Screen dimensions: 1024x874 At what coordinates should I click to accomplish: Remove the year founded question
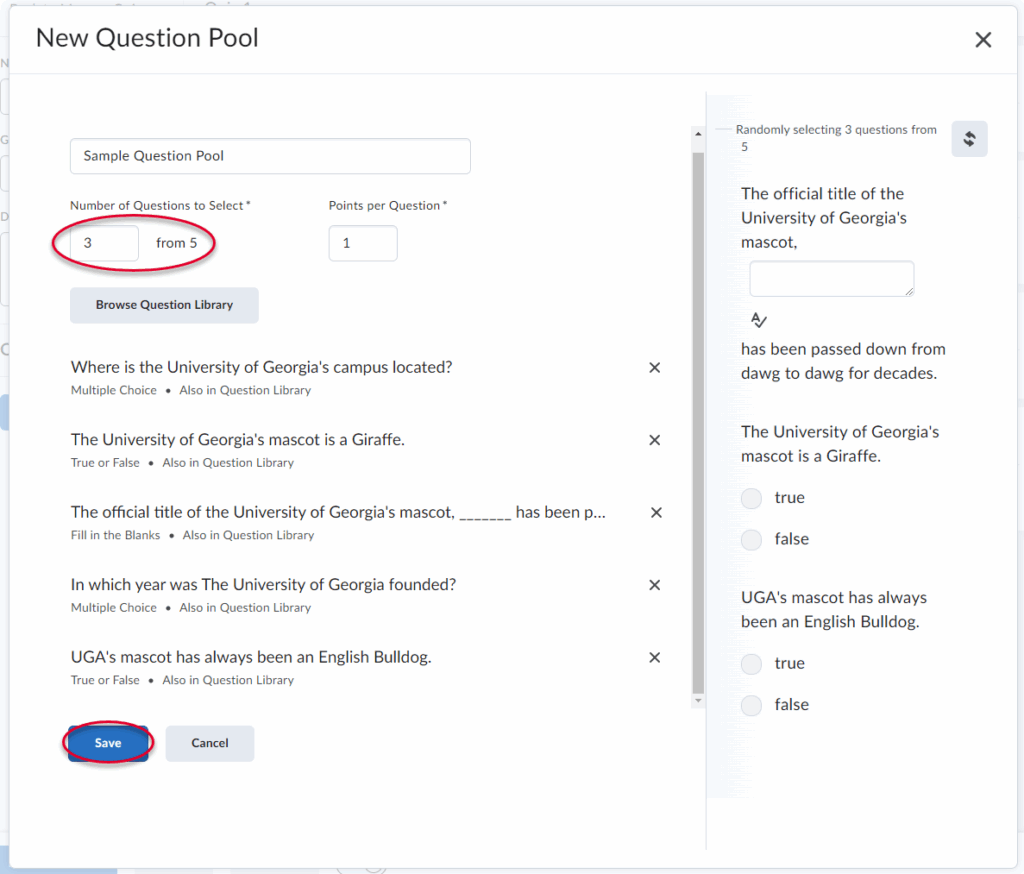(655, 585)
